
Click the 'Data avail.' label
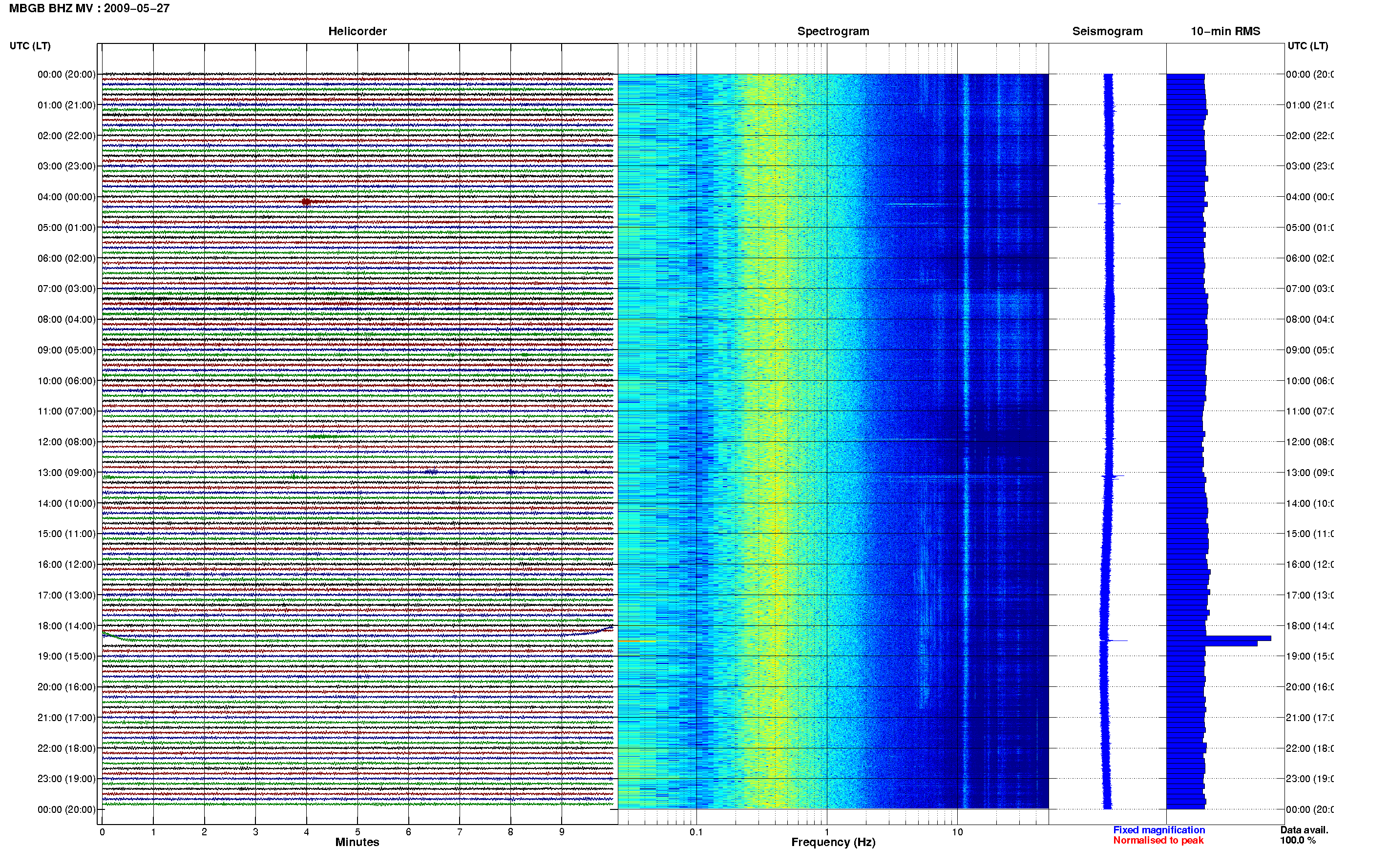(1304, 830)
